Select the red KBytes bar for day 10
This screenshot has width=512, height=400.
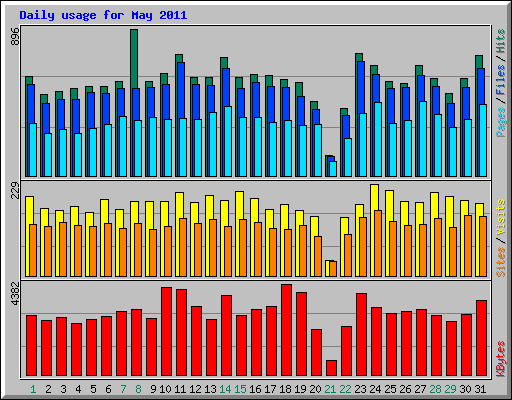[x=166, y=332]
